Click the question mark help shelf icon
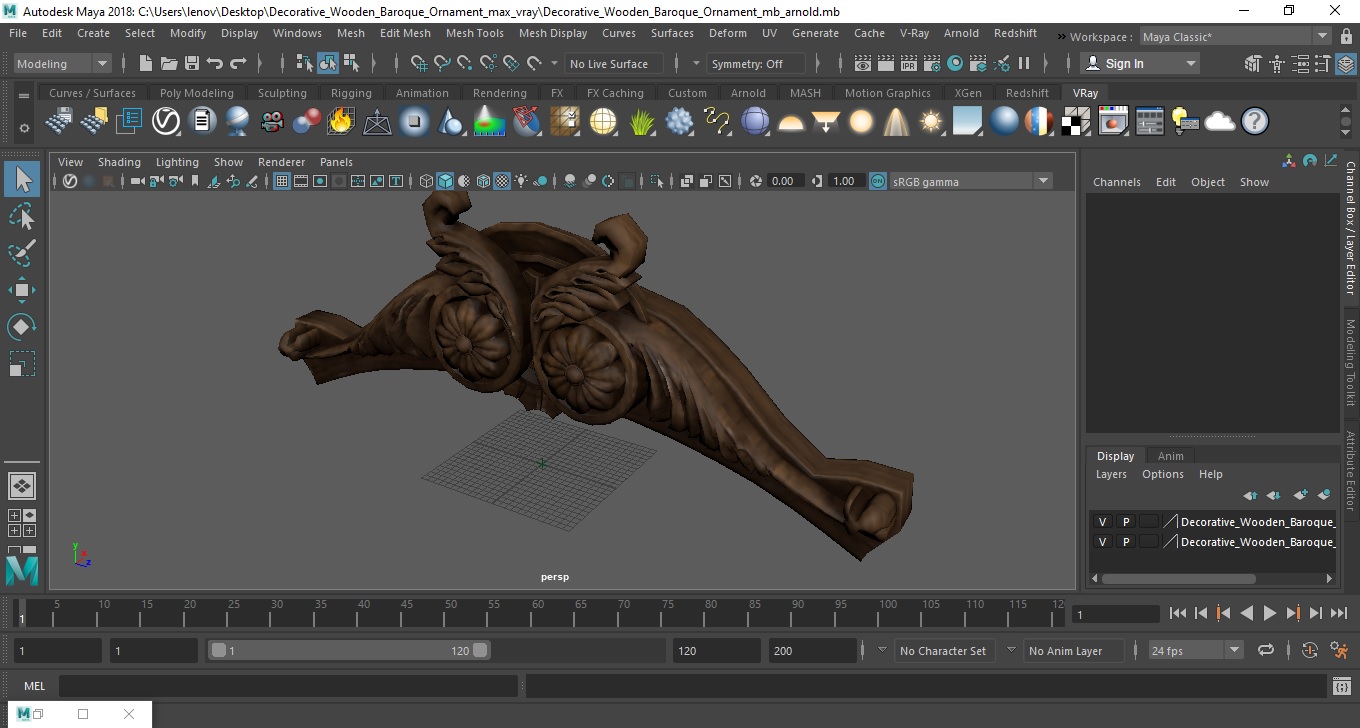Image resolution: width=1360 pixels, height=728 pixels. click(1254, 122)
